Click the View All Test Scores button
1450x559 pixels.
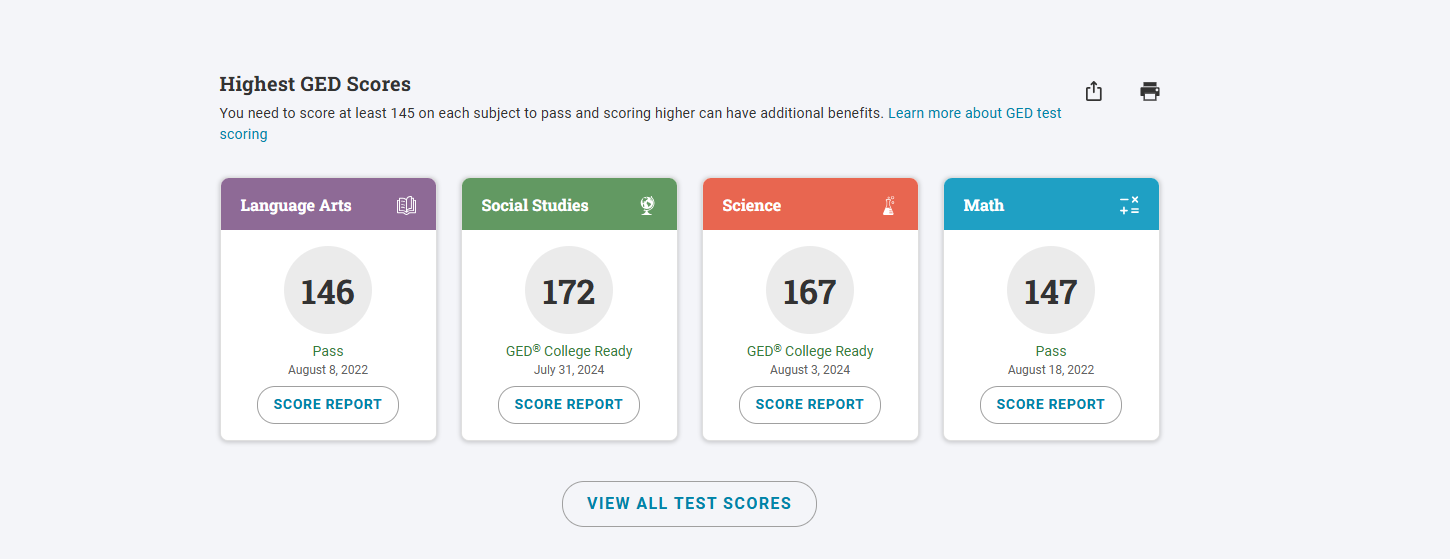pos(689,504)
